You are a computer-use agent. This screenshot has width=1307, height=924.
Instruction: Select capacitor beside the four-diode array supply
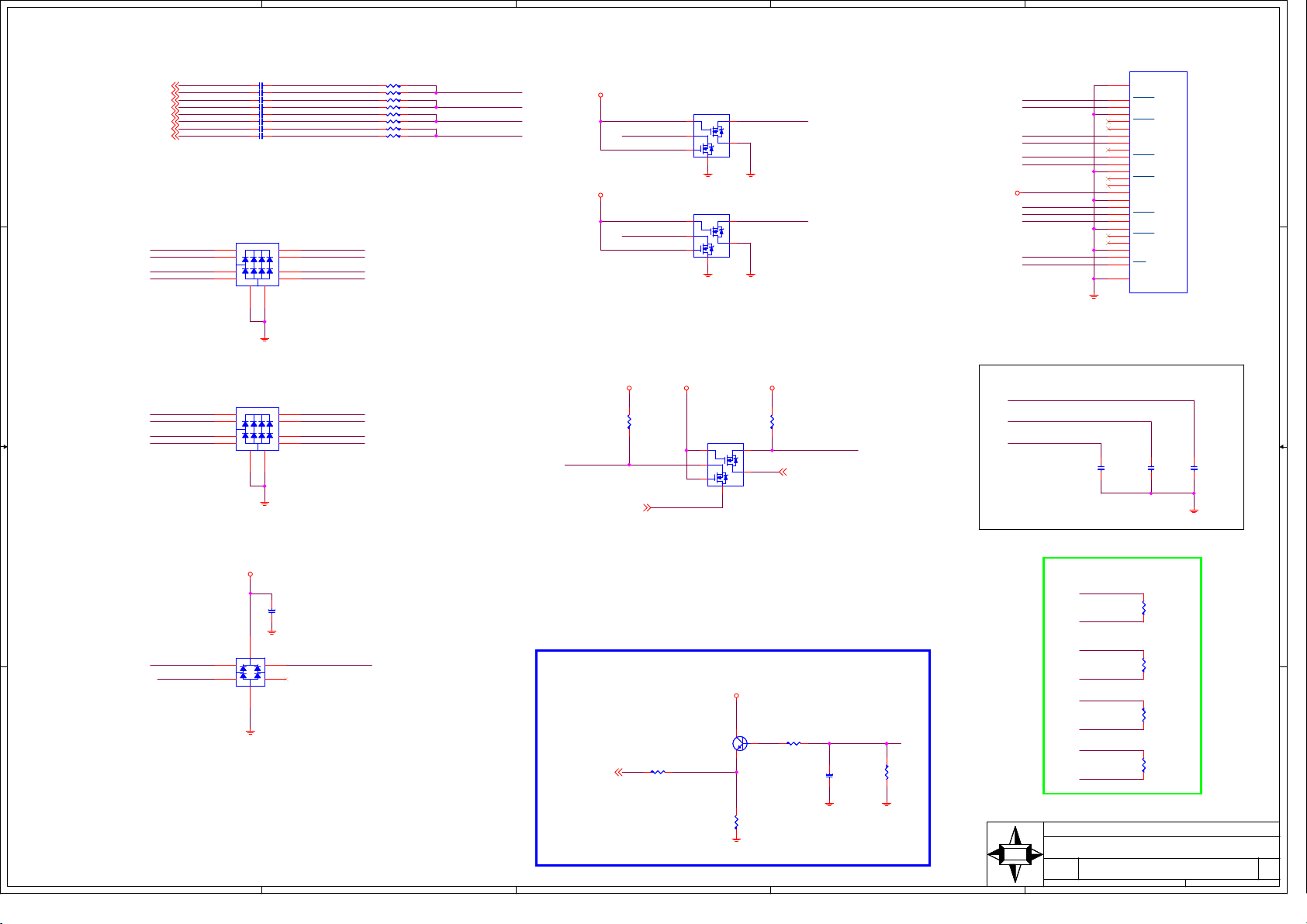click(271, 611)
